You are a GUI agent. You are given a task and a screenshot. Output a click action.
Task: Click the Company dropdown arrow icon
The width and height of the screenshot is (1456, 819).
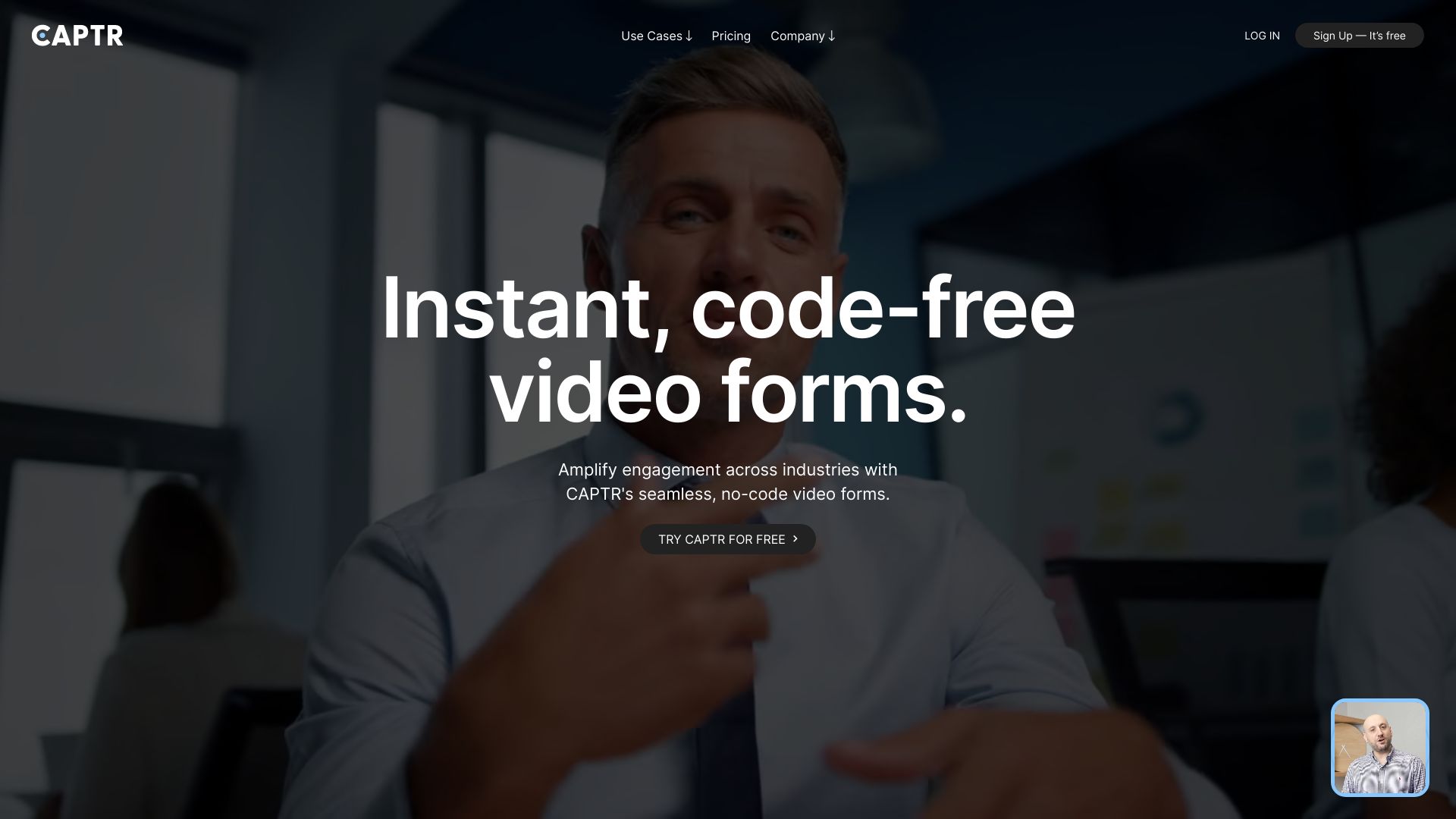pos(833,35)
